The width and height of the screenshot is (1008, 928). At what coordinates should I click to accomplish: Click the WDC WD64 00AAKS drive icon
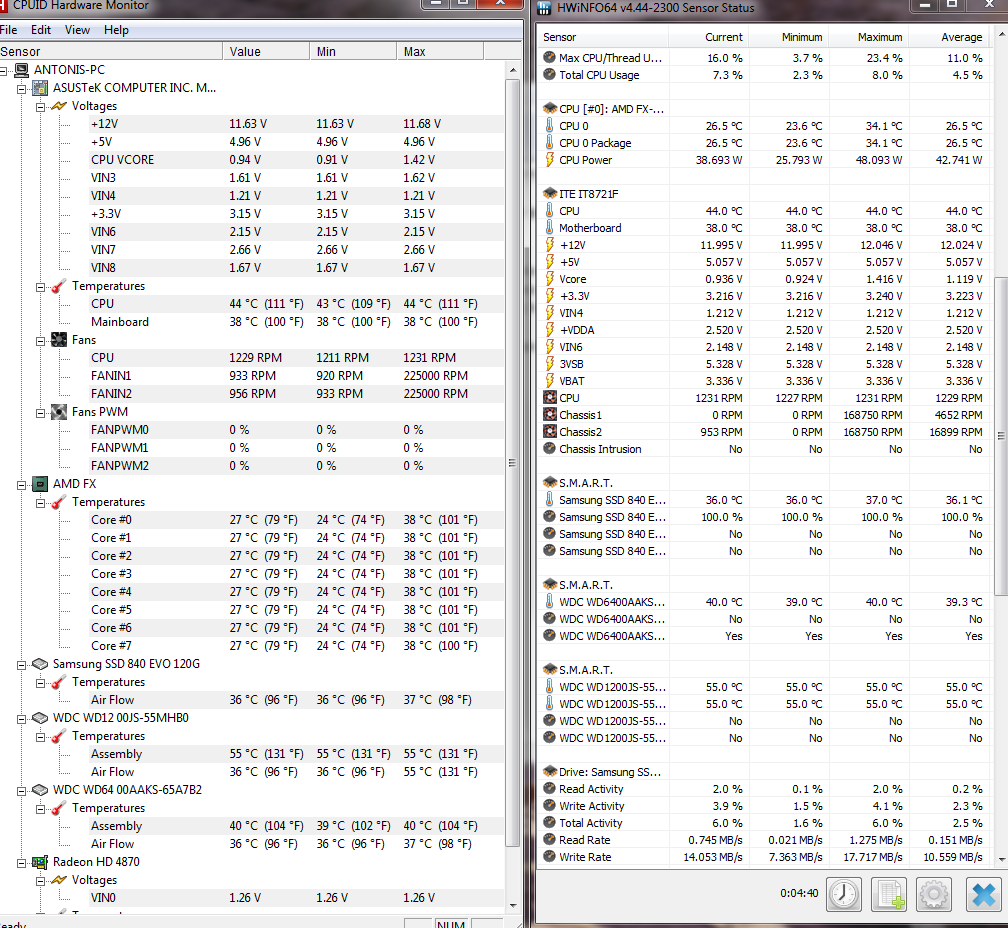click(x=40, y=789)
